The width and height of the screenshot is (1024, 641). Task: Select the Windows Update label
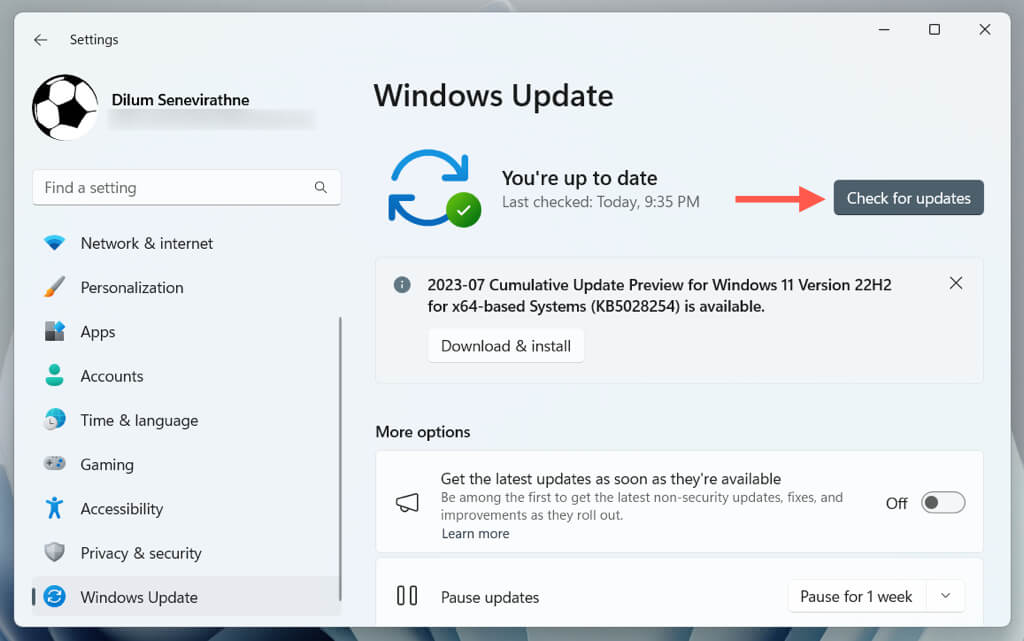(139, 597)
